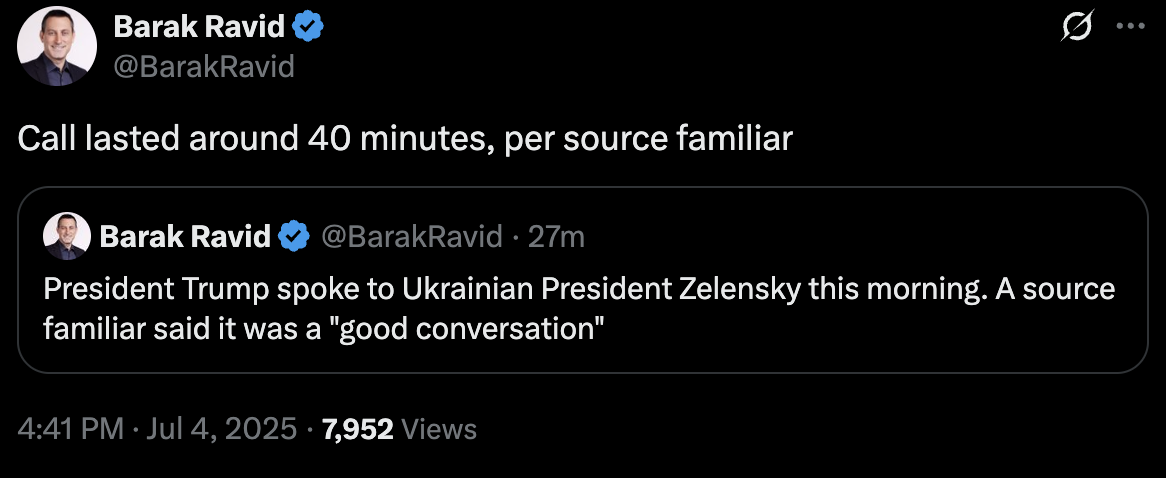Click the verified badge inside quoted tweet
Viewport: 1166px width, 478px height.
click(294, 237)
